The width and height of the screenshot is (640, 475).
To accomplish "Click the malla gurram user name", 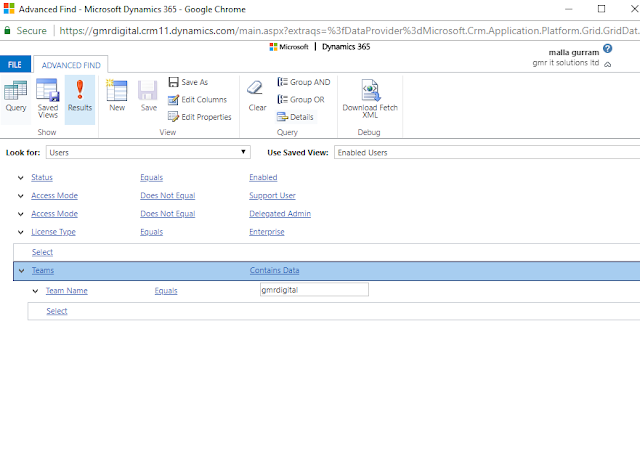I will pos(573,52).
